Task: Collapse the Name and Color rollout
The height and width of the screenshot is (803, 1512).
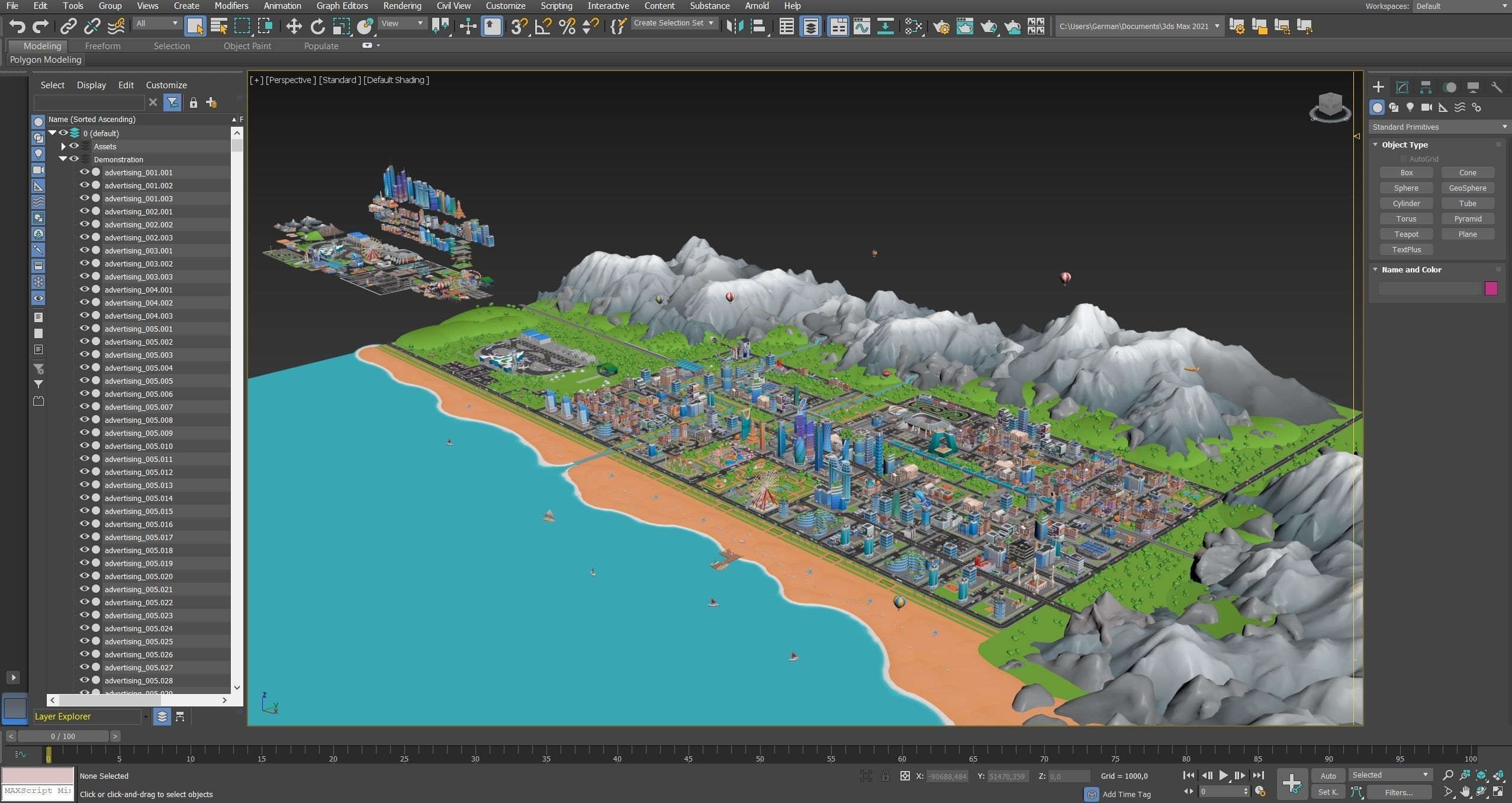Action: [1376, 269]
